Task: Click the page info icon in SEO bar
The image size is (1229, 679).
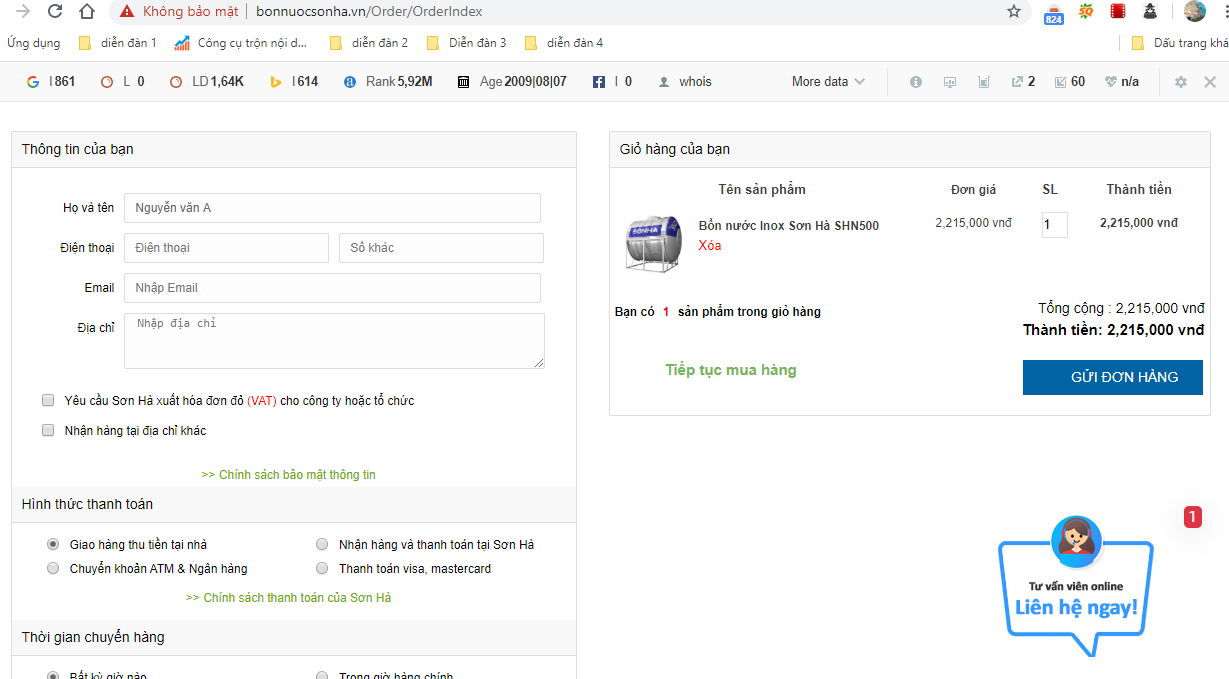Action: tap(916, 82)
